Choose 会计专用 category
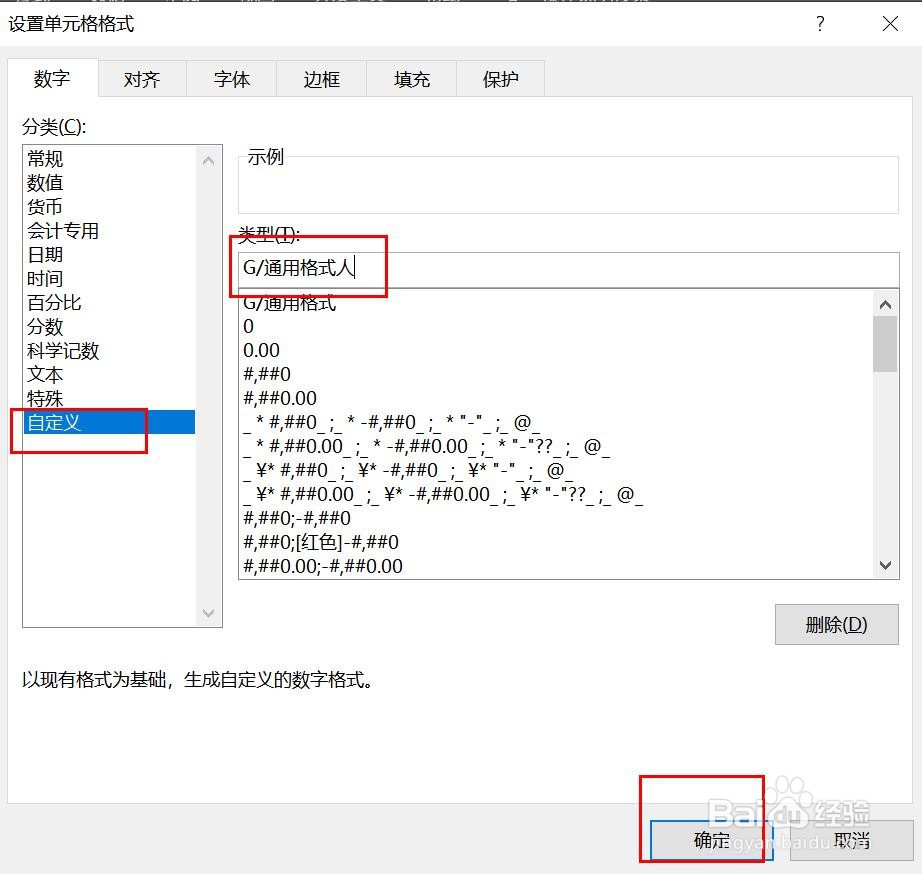 coord(109,231)
